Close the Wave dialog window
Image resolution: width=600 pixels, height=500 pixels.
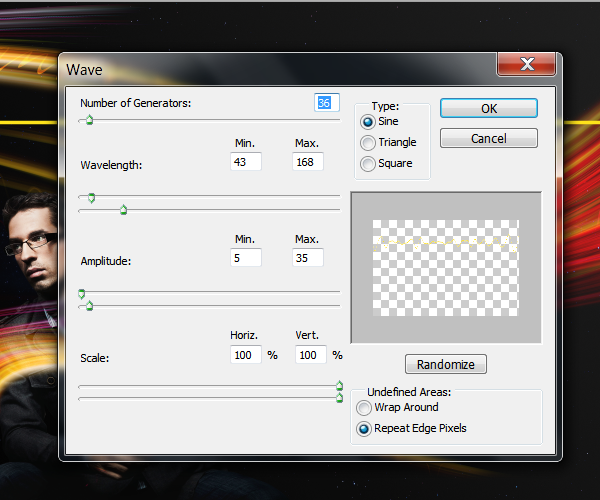click(x=527, y=64)
